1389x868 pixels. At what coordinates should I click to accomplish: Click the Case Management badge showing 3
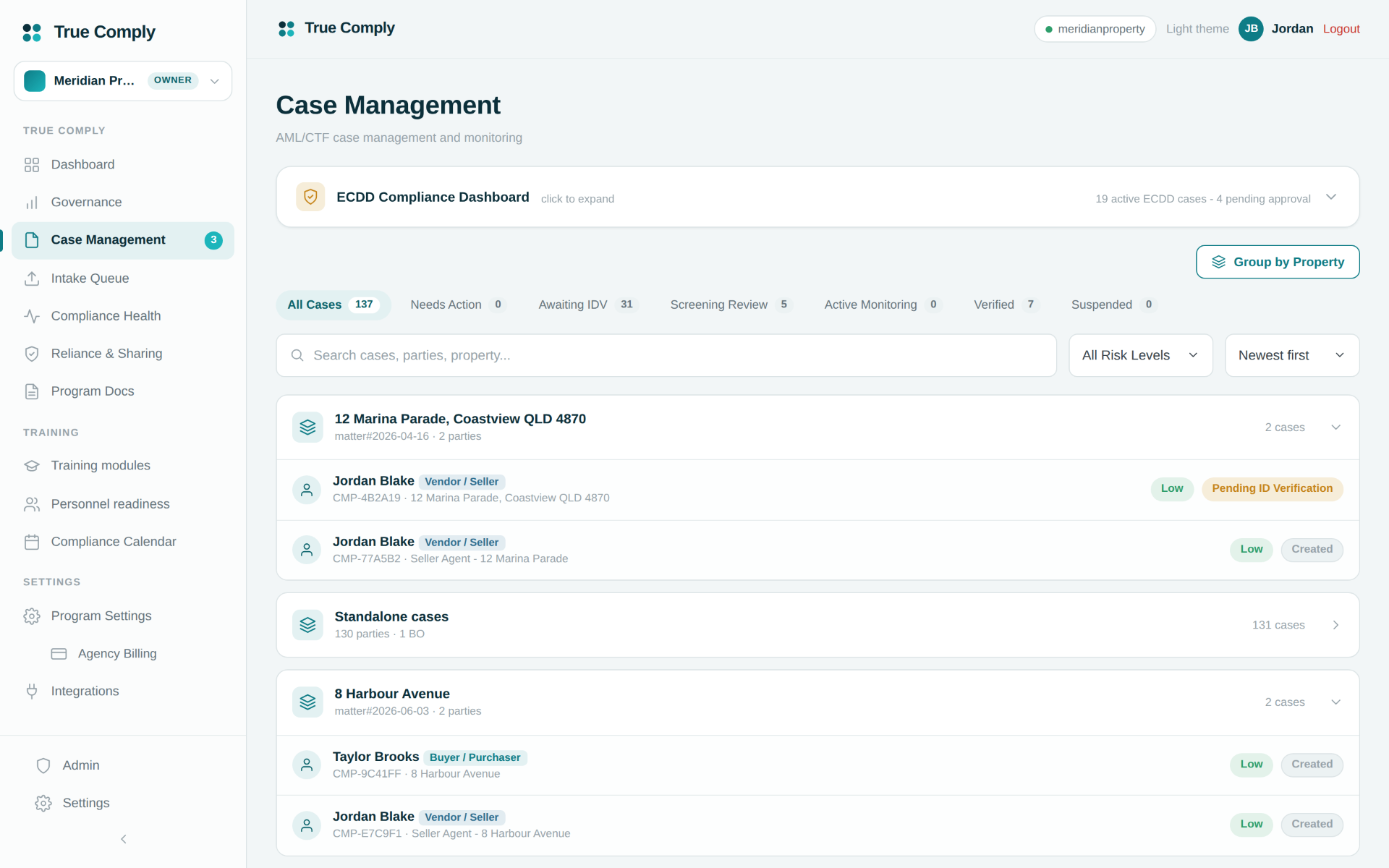tap(213, 240)
